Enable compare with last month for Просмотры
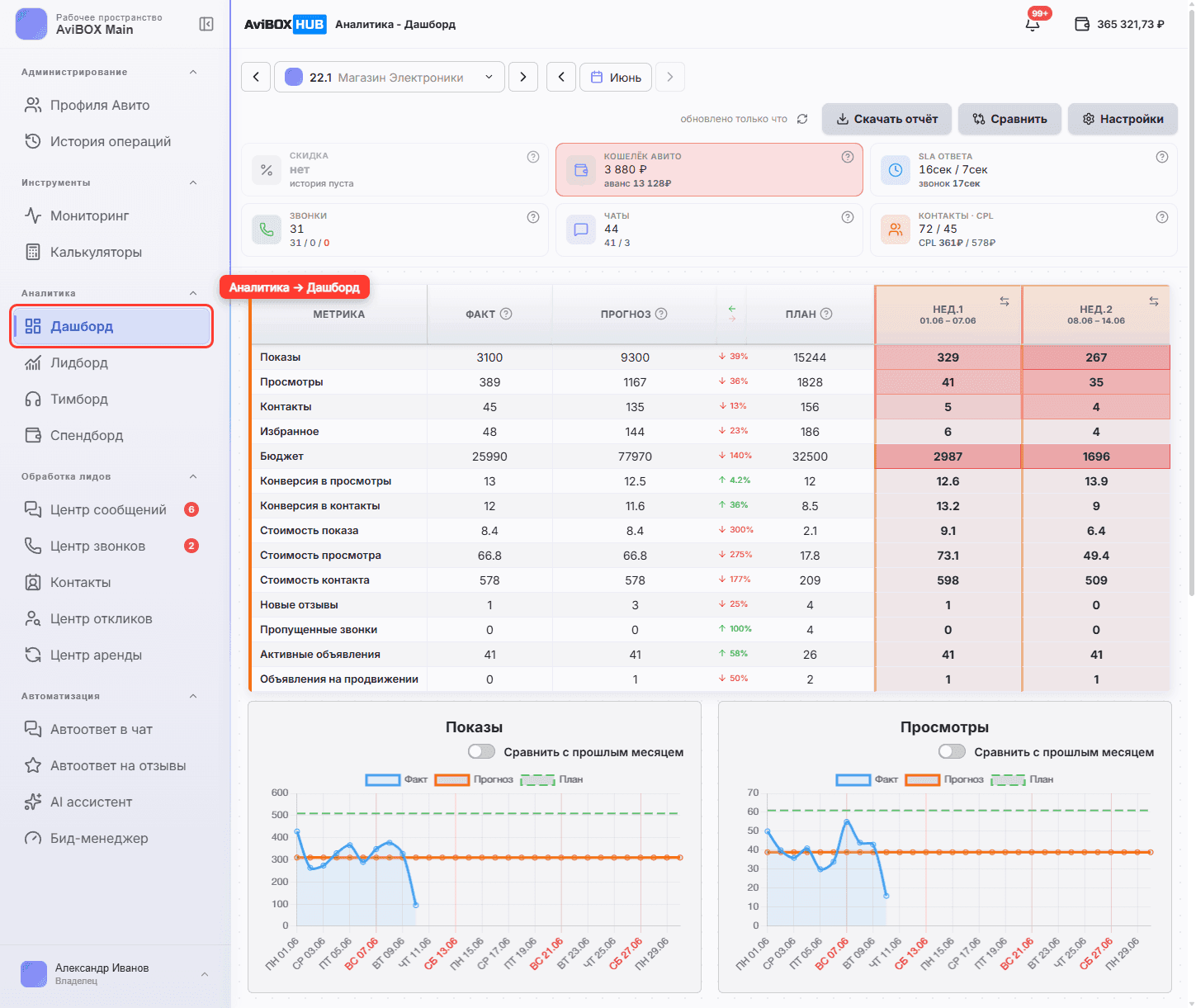The width and height of the screenshot is (1196, 1008). click(952, 751)
